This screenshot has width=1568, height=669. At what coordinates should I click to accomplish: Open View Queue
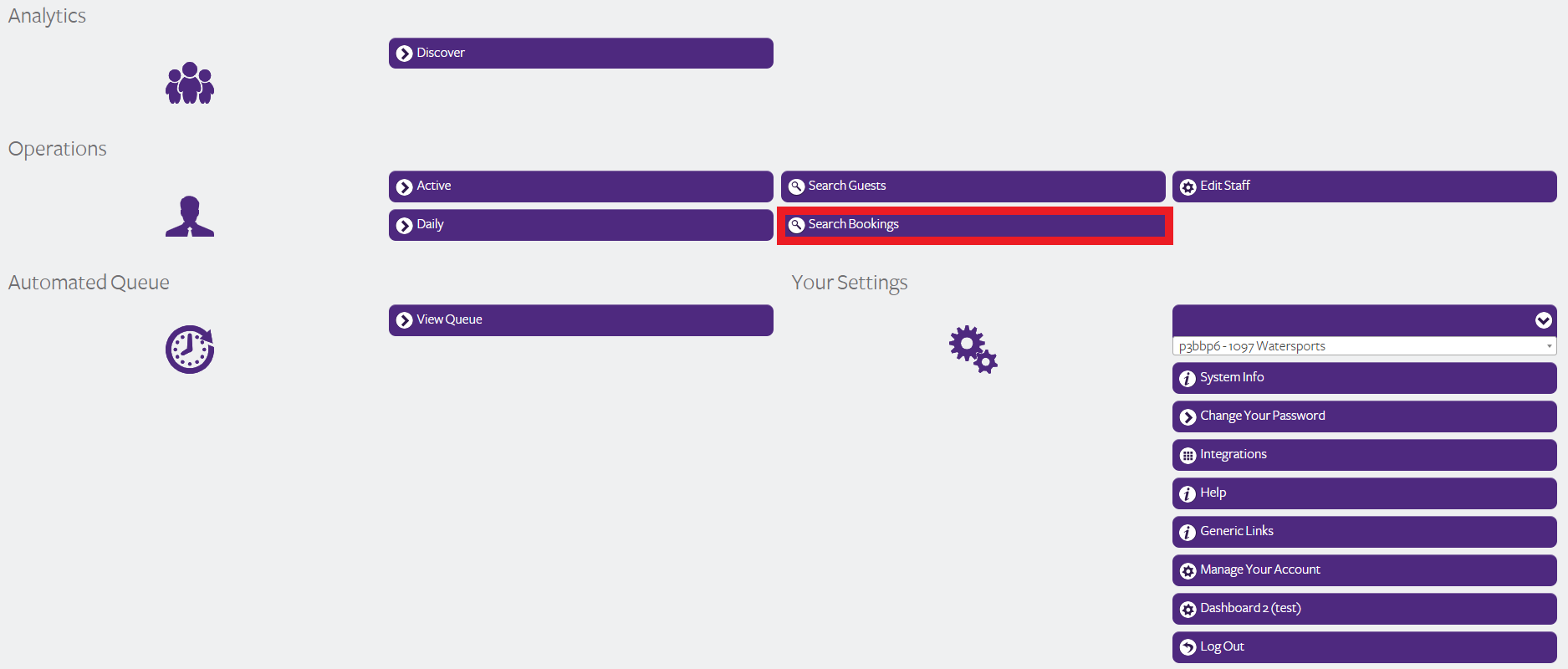tap(580, 320)
